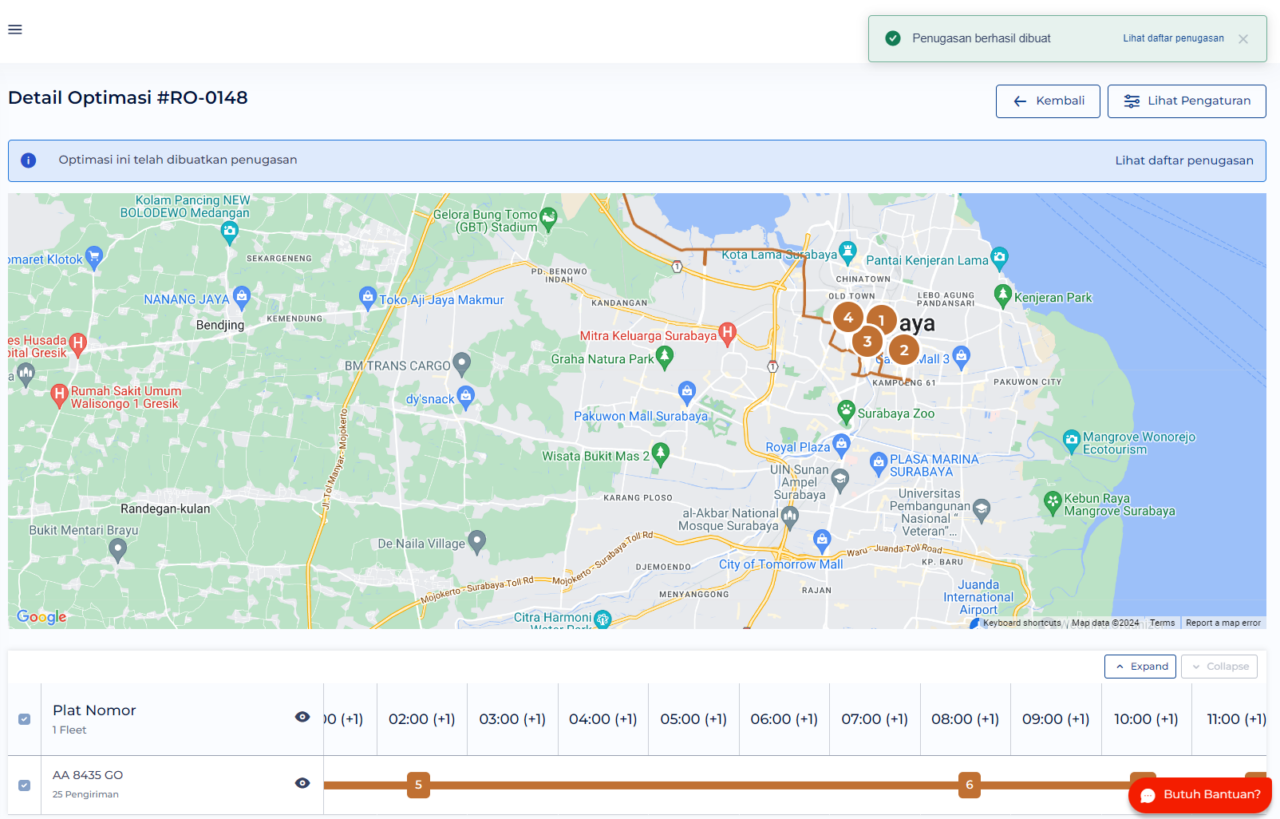Viewport: 1280px width, 819px height.
Task: Click the Collapse button above the timeline
Action: point(1219,666)
